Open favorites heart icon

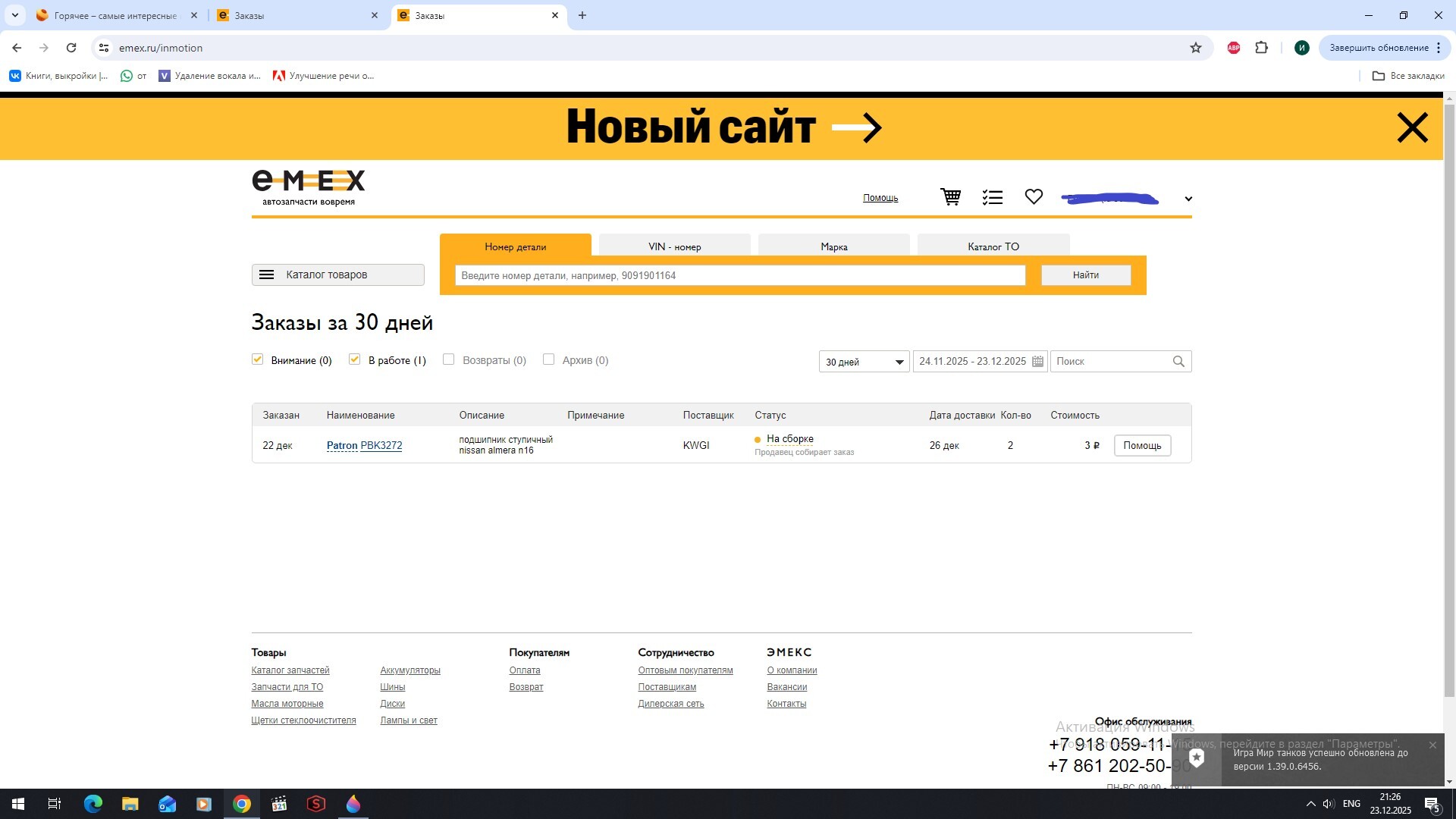coord(1034,196)
